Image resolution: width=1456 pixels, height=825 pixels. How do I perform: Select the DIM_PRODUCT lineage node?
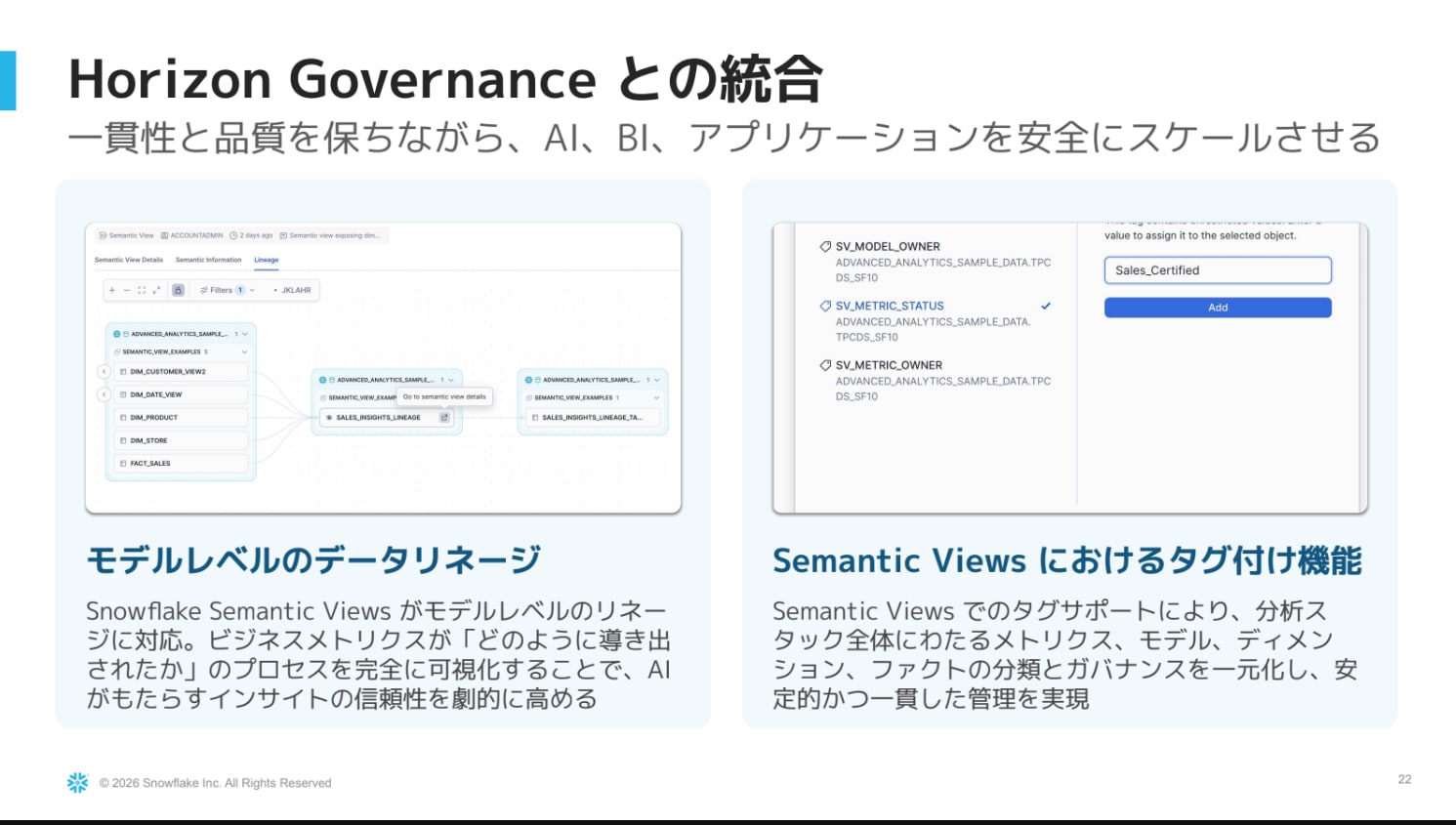coord(182,418)
